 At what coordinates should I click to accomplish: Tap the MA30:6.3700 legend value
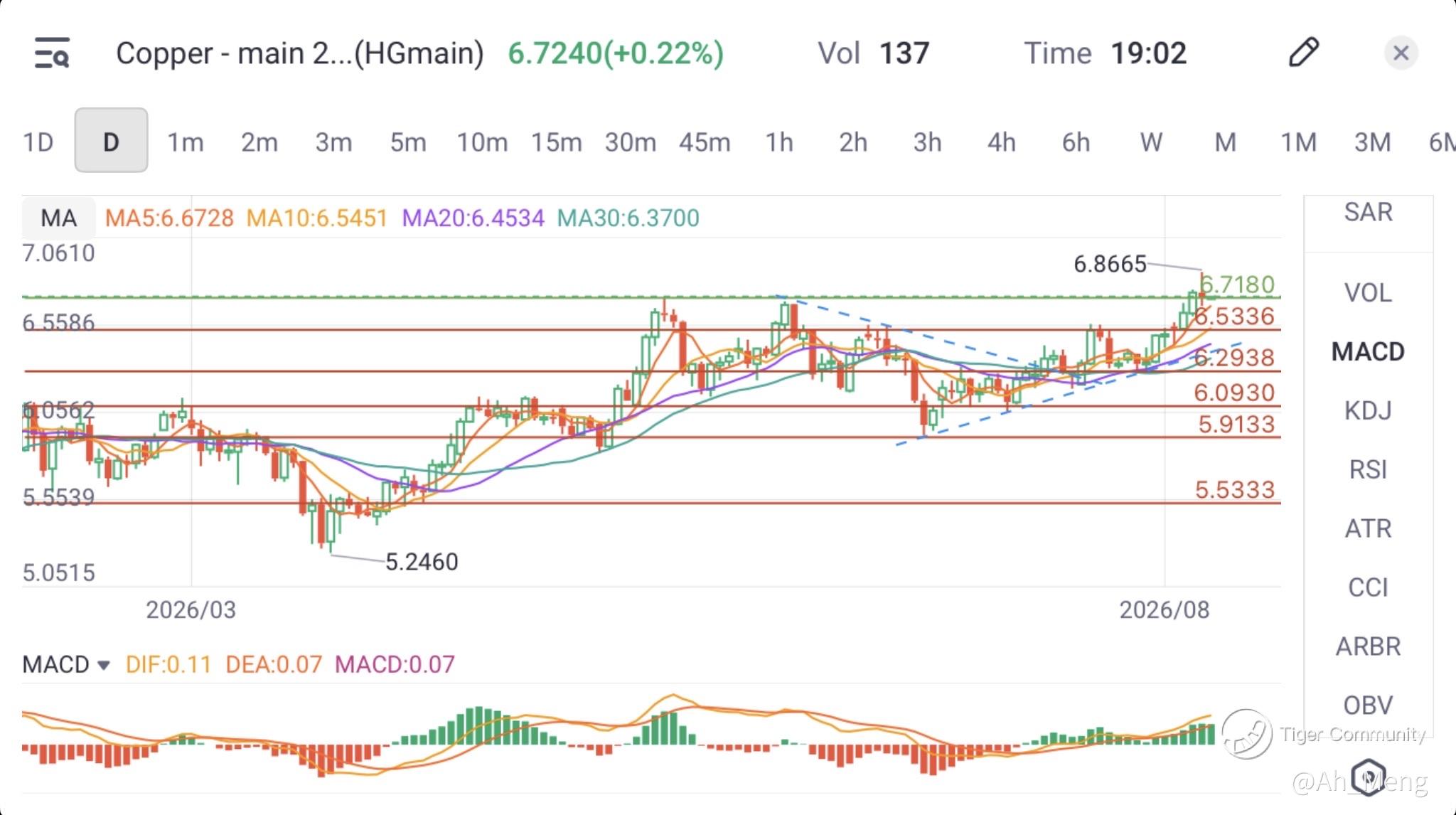(628, 218)
